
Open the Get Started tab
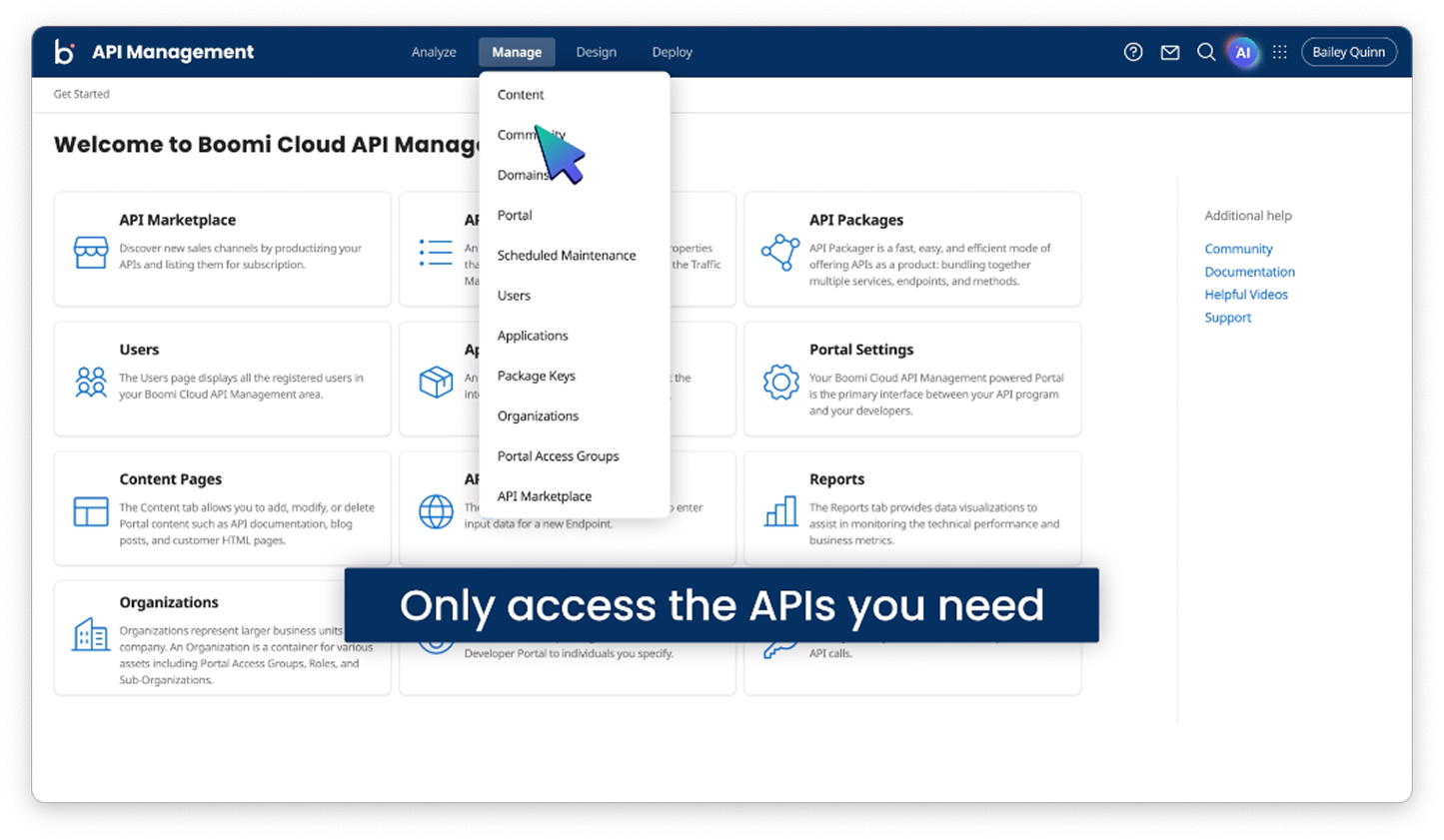[x=81, y=94]
